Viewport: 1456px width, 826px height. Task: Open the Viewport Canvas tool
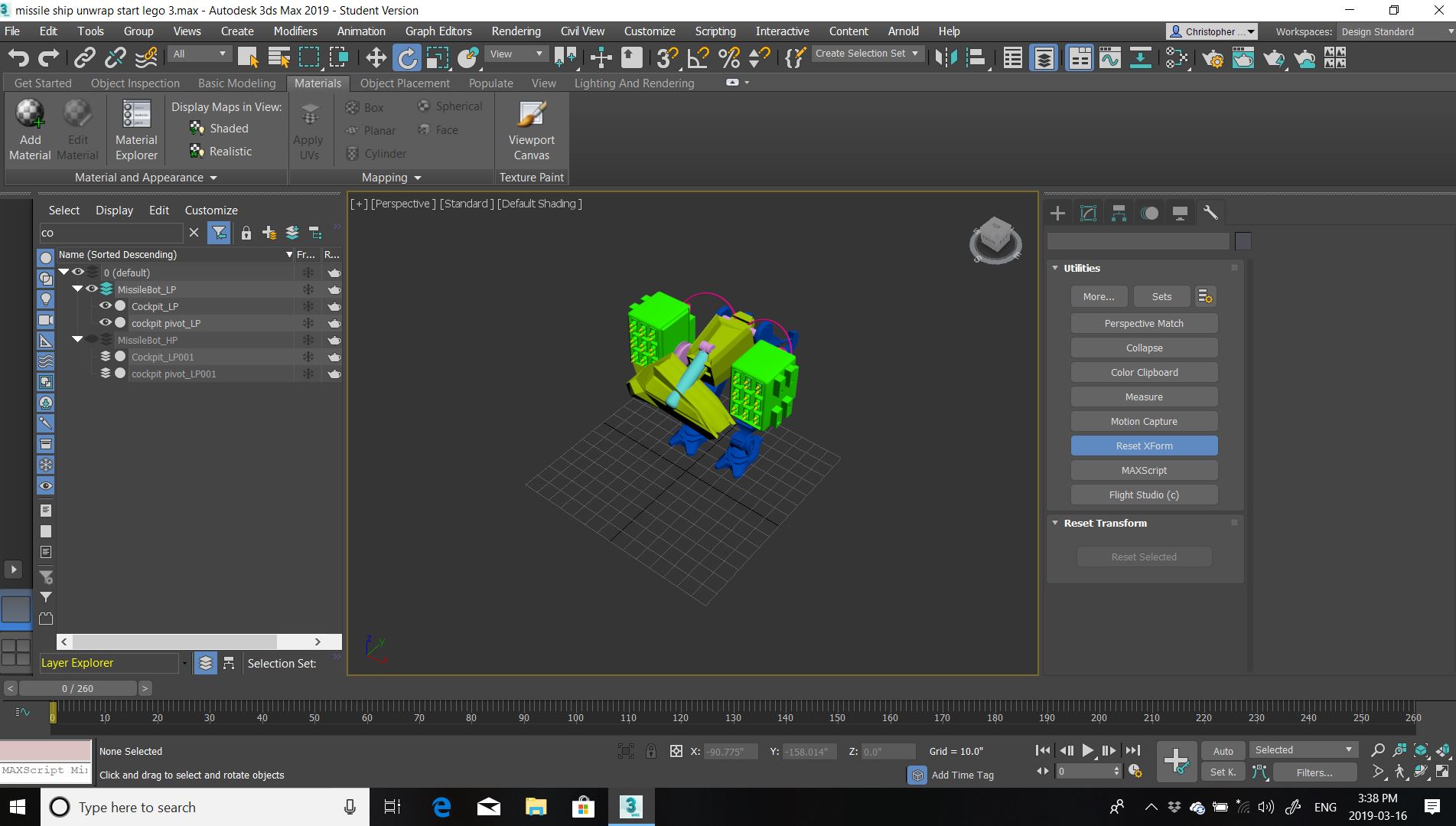(531, 131)
